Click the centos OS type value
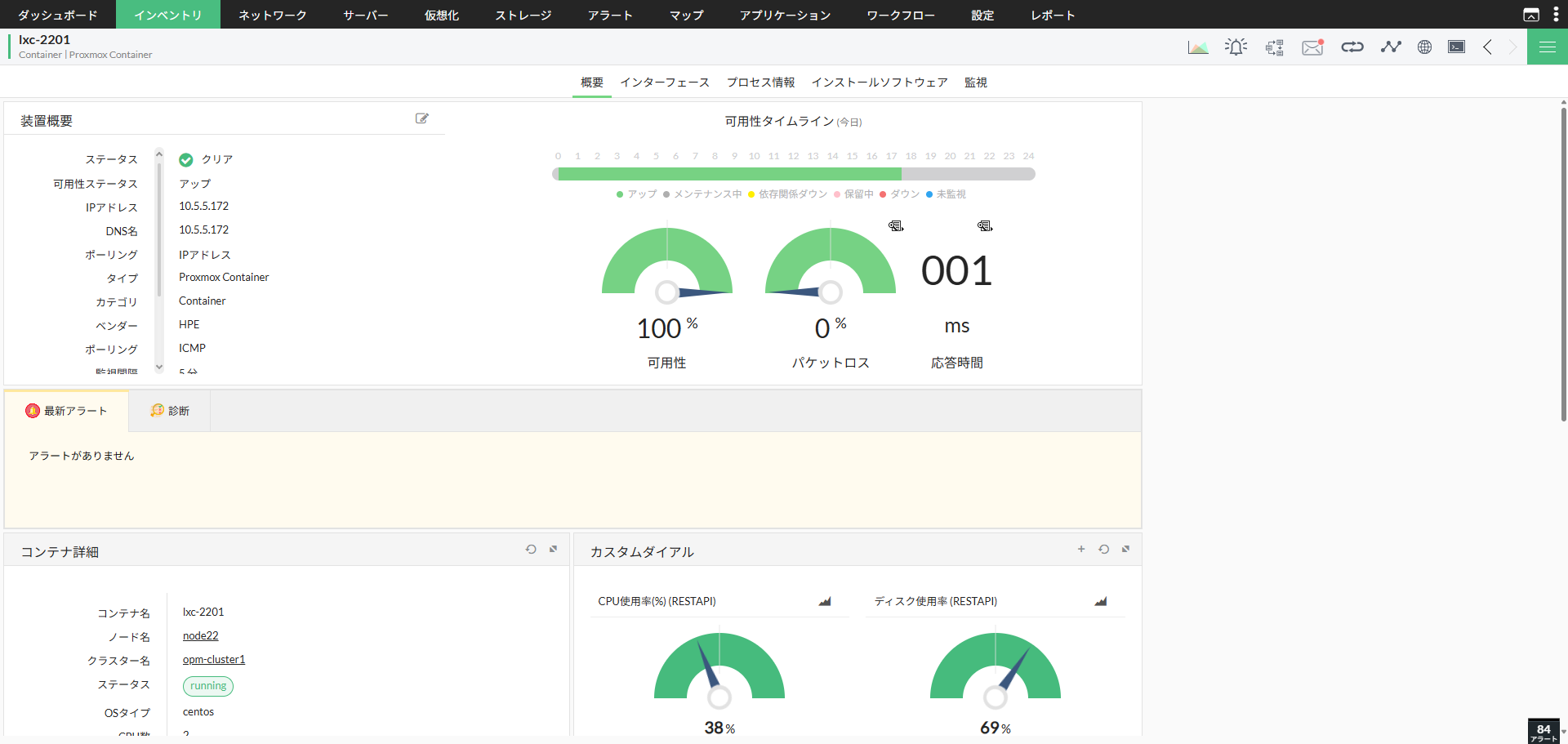The height and width of the screenshot is (744, 1568). [198, 712]
